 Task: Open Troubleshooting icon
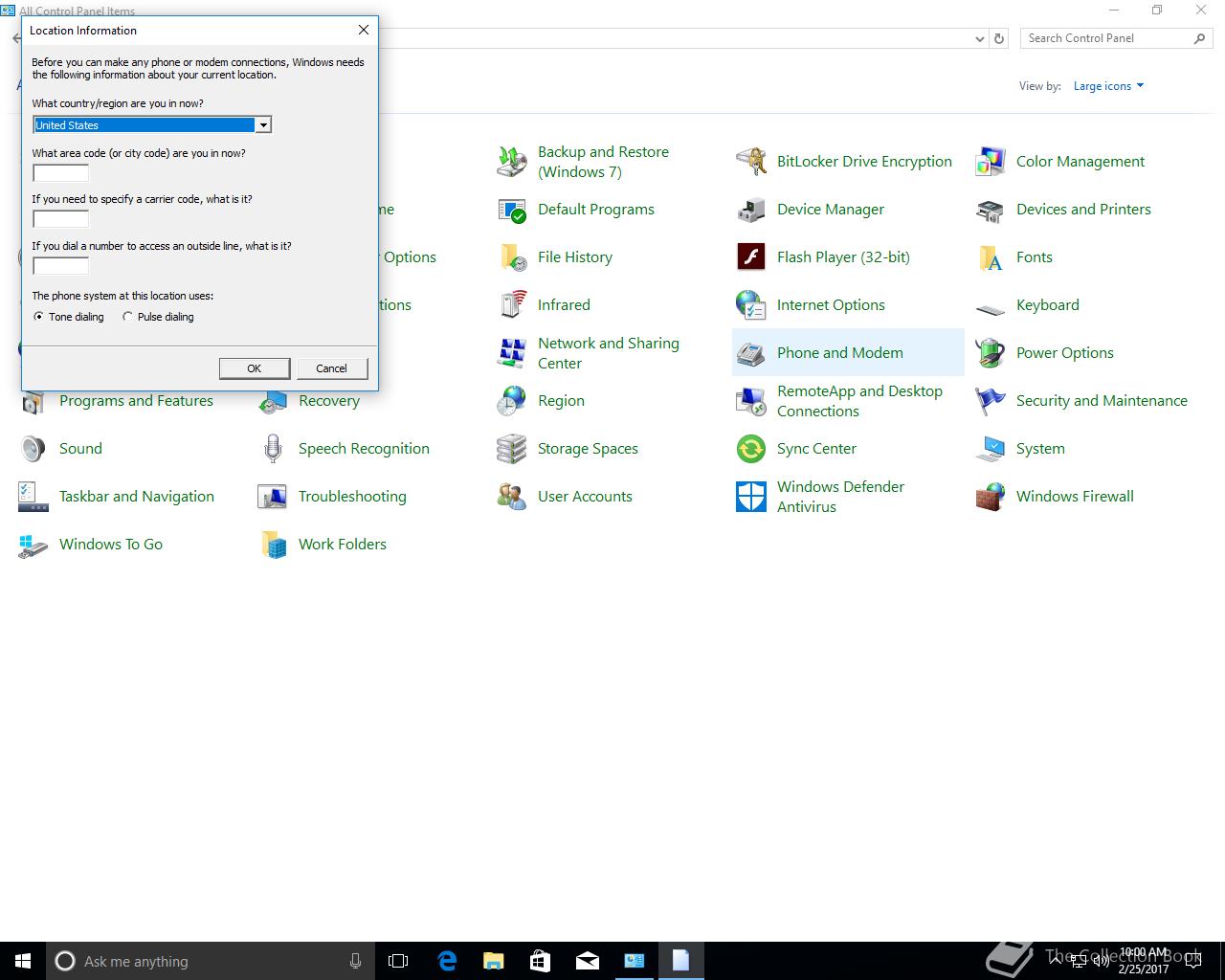(x=273, y=497)
